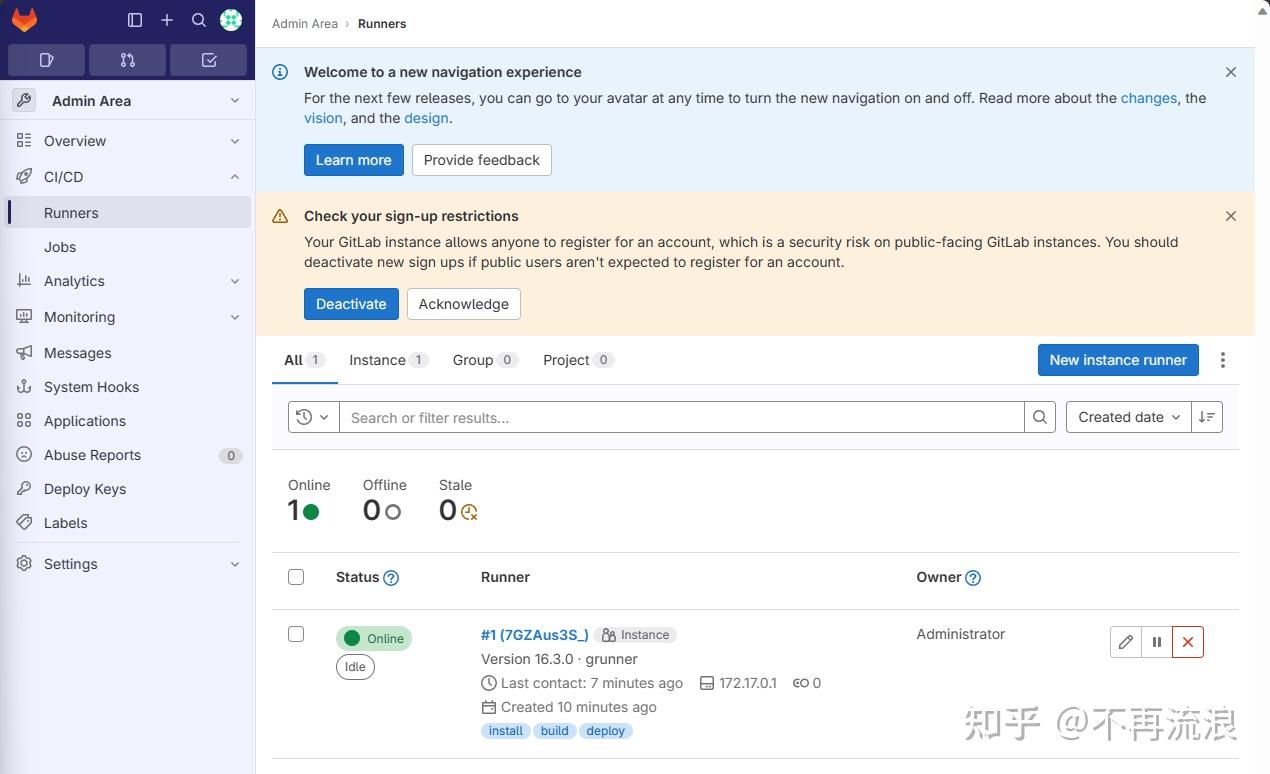Screen dimensions: 1270x774
Task: Open your avatar profile picture menu
Action: [x=231, y=19]
